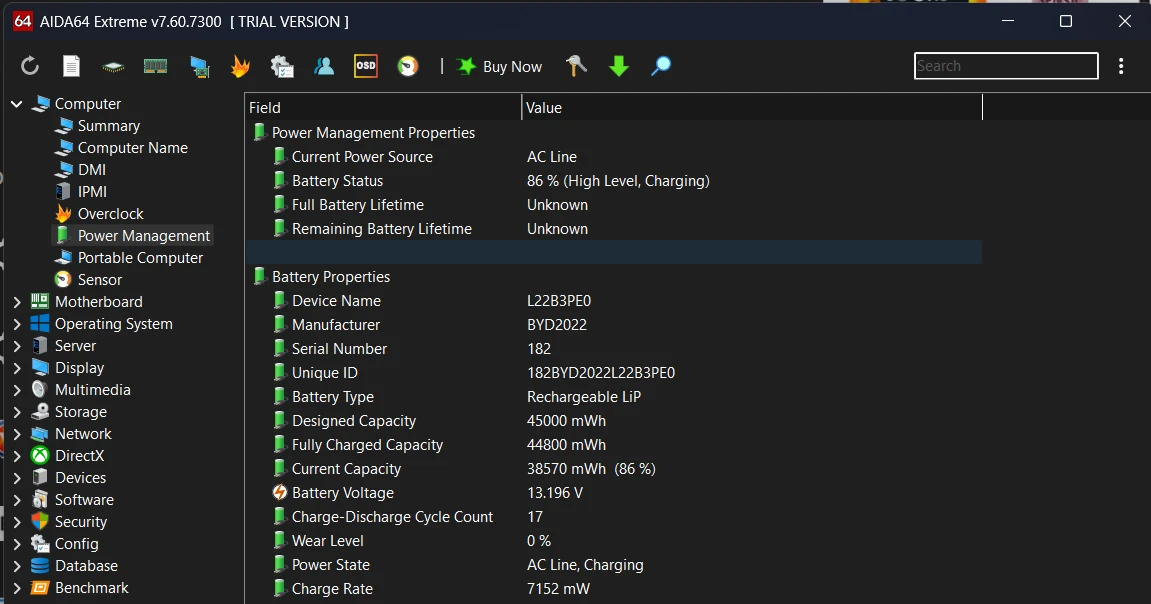Open the Report document icon

pyautogui.click(x=71, y=67)
